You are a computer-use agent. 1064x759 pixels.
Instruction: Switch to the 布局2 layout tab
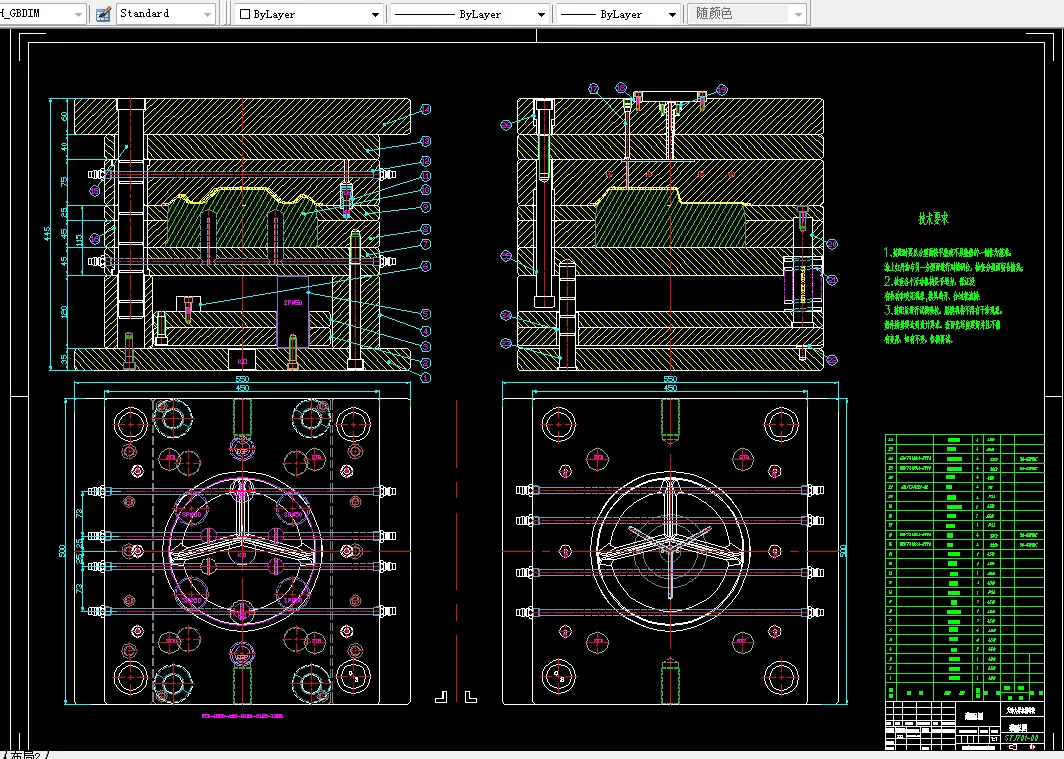pyautogui.click(x=24, y=754)
